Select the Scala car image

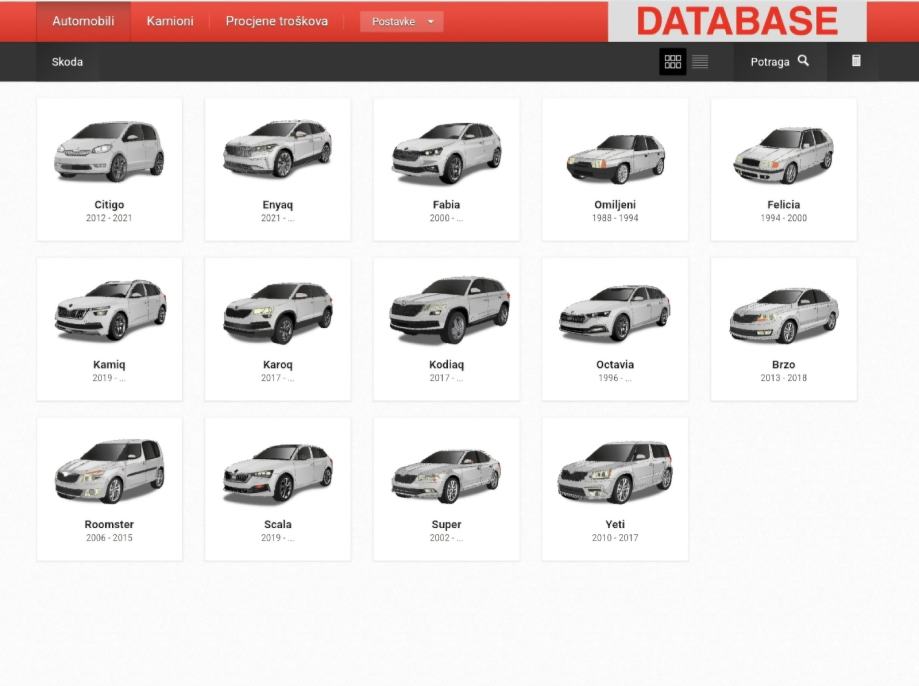[278, 473]
